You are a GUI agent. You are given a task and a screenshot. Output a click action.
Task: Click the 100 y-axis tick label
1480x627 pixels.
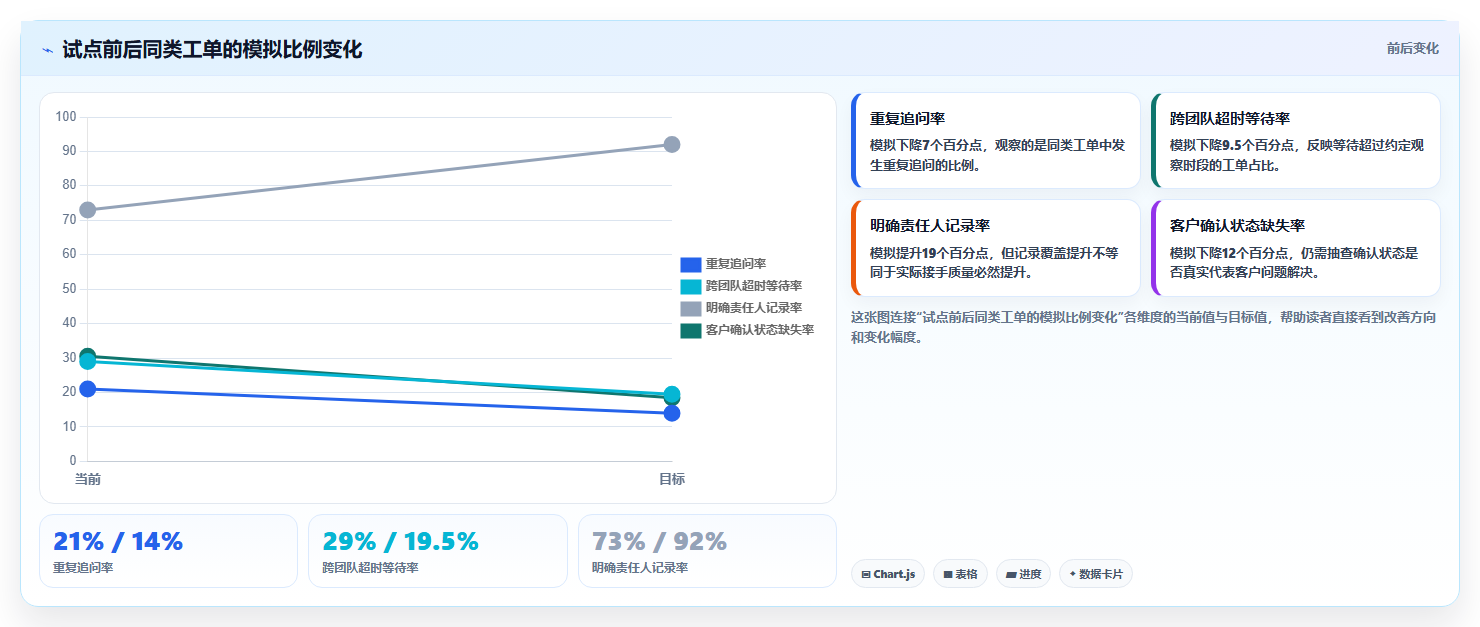66,117
